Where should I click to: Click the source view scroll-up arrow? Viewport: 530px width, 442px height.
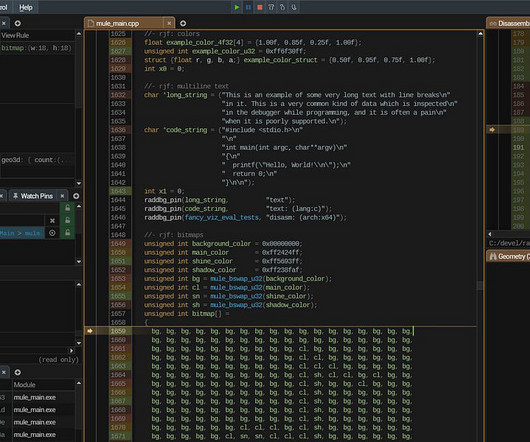click(480, 34)
